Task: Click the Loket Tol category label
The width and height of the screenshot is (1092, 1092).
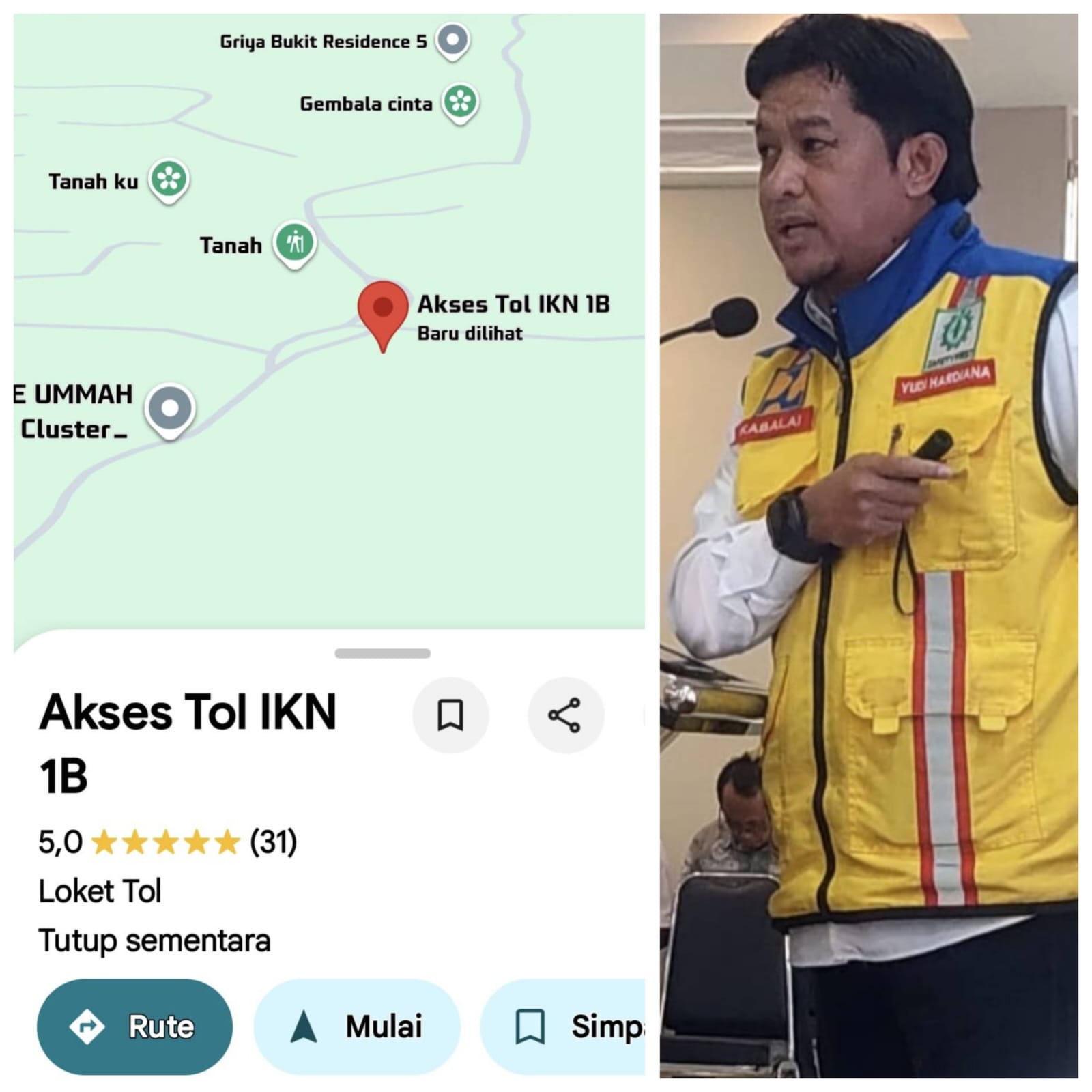Action: pos(100,891)
